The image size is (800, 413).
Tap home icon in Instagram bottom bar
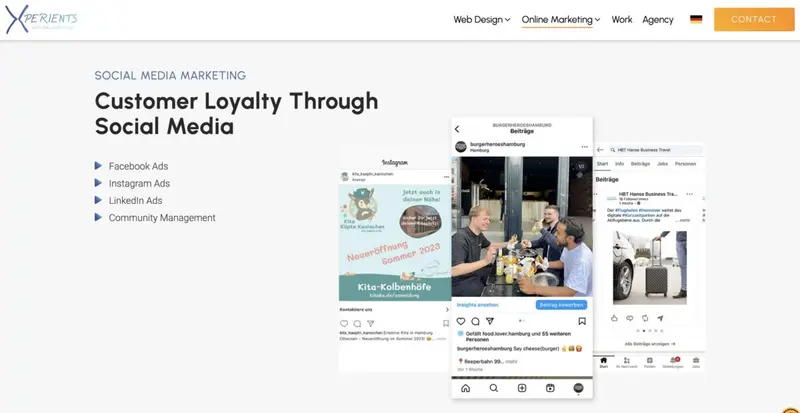465,388
